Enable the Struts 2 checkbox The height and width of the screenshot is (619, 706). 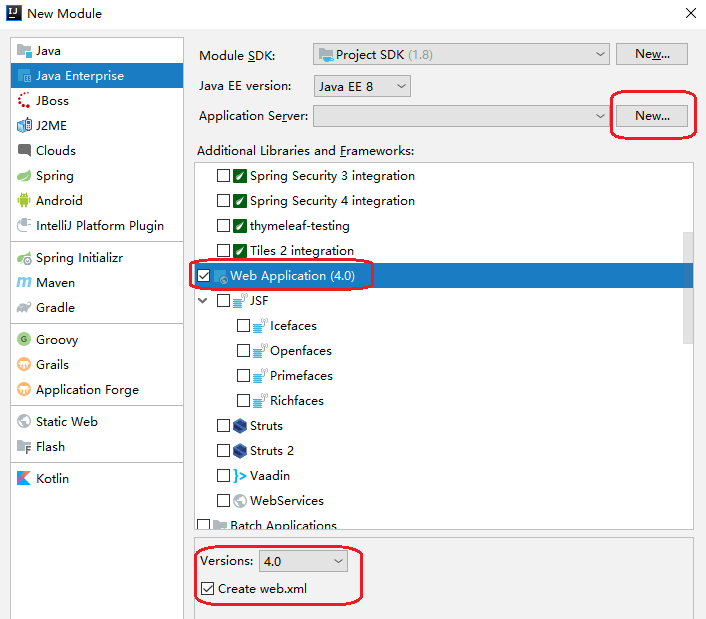click(224, 451)
